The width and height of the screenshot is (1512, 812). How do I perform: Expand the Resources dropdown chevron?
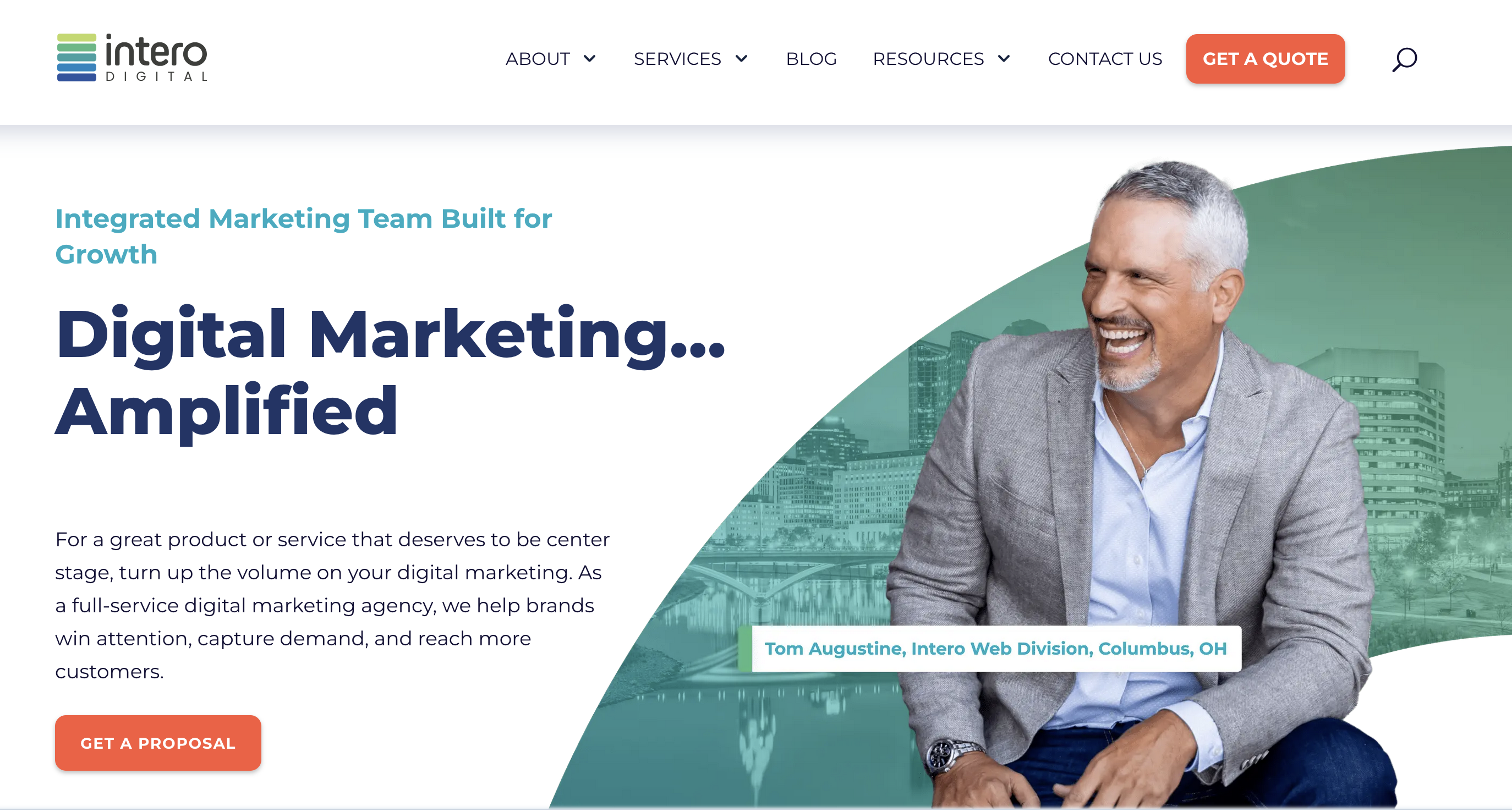click(x=1004, y=58)
